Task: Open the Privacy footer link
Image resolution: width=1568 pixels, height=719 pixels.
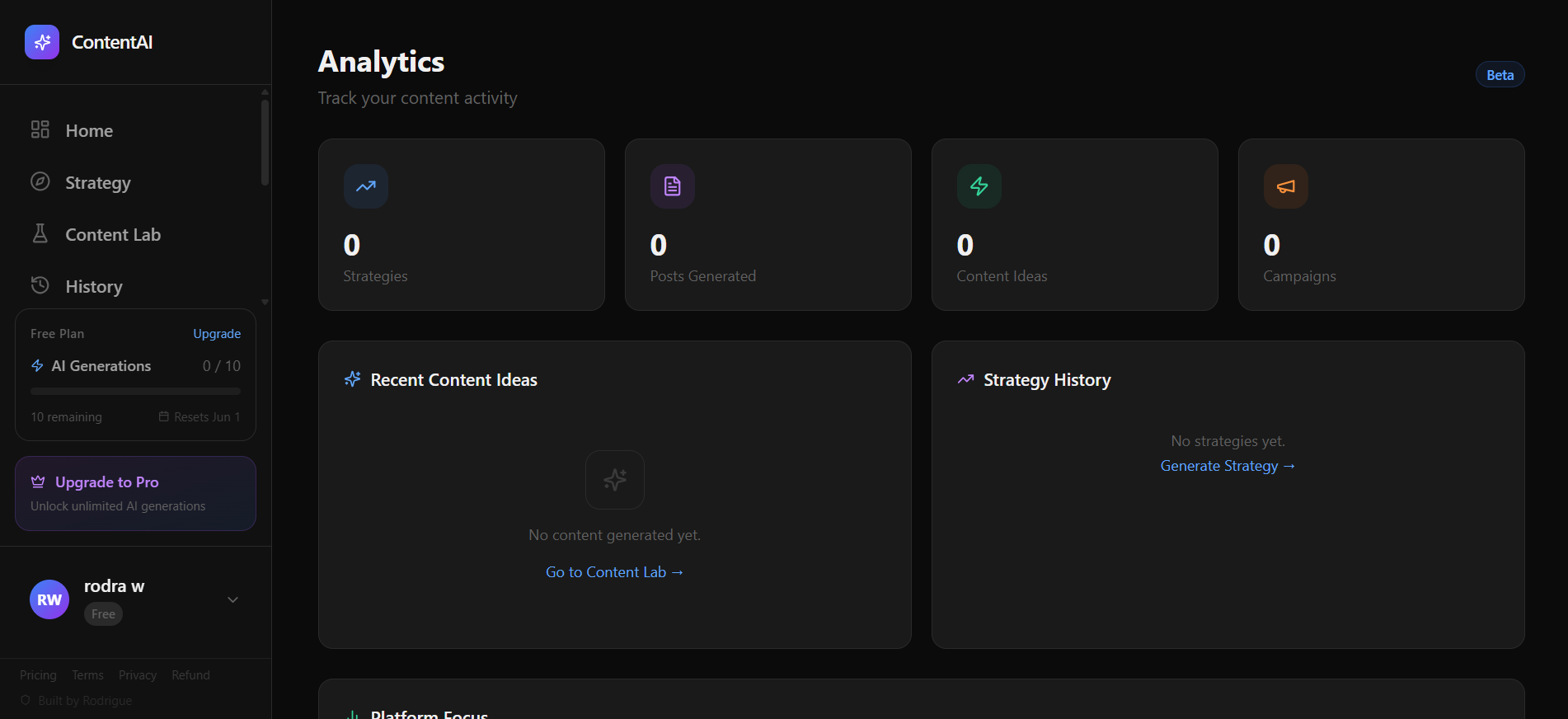Action: coord(138,674)
